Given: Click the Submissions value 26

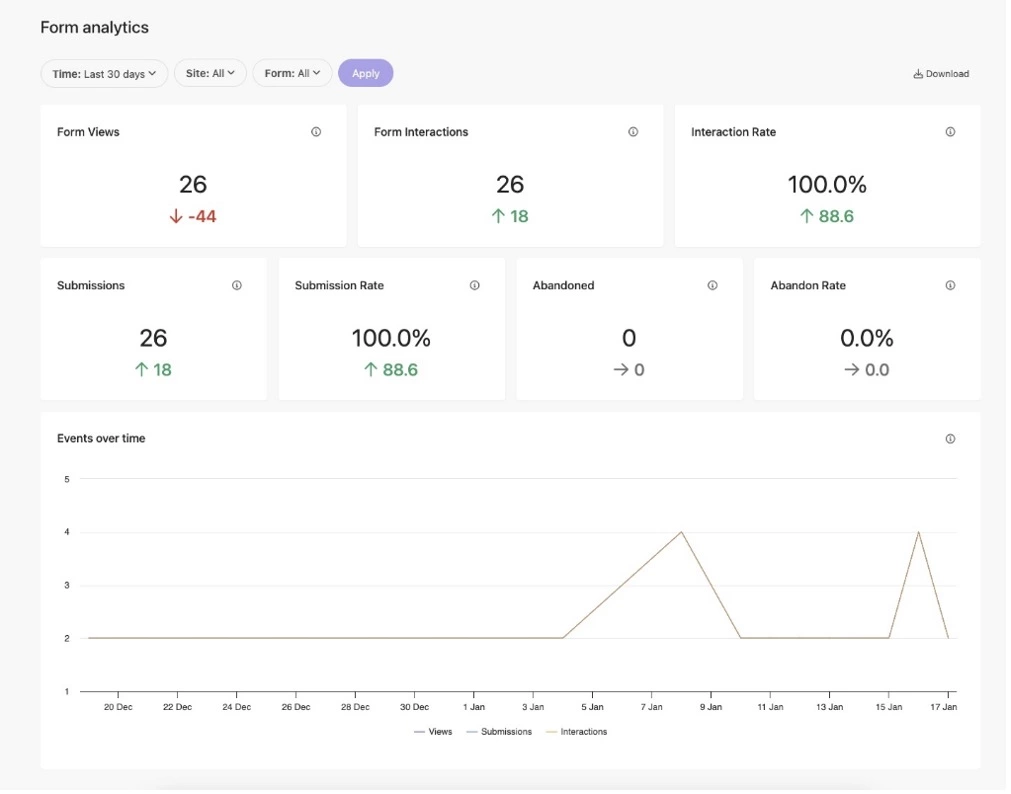Looking at the screenshot, I should tap(153, 339).
